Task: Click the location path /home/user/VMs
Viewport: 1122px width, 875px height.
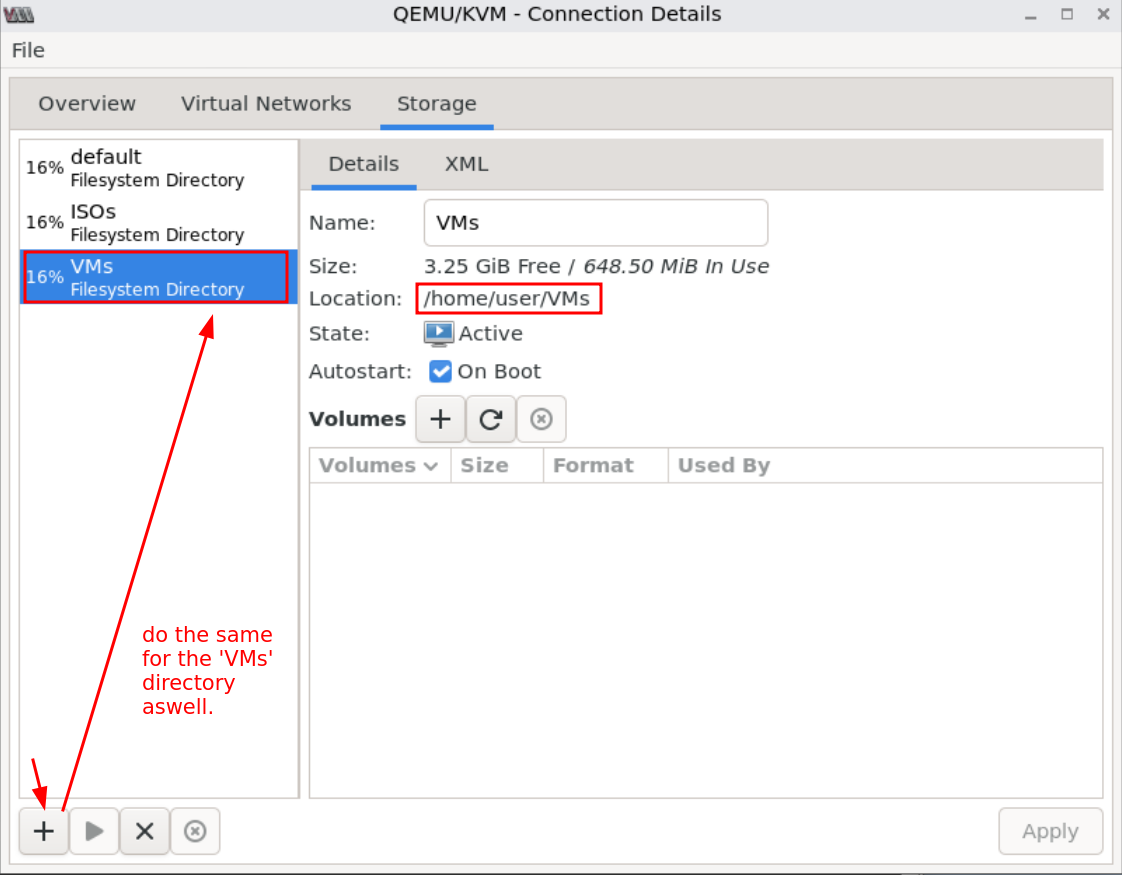Action: point(507,298)
